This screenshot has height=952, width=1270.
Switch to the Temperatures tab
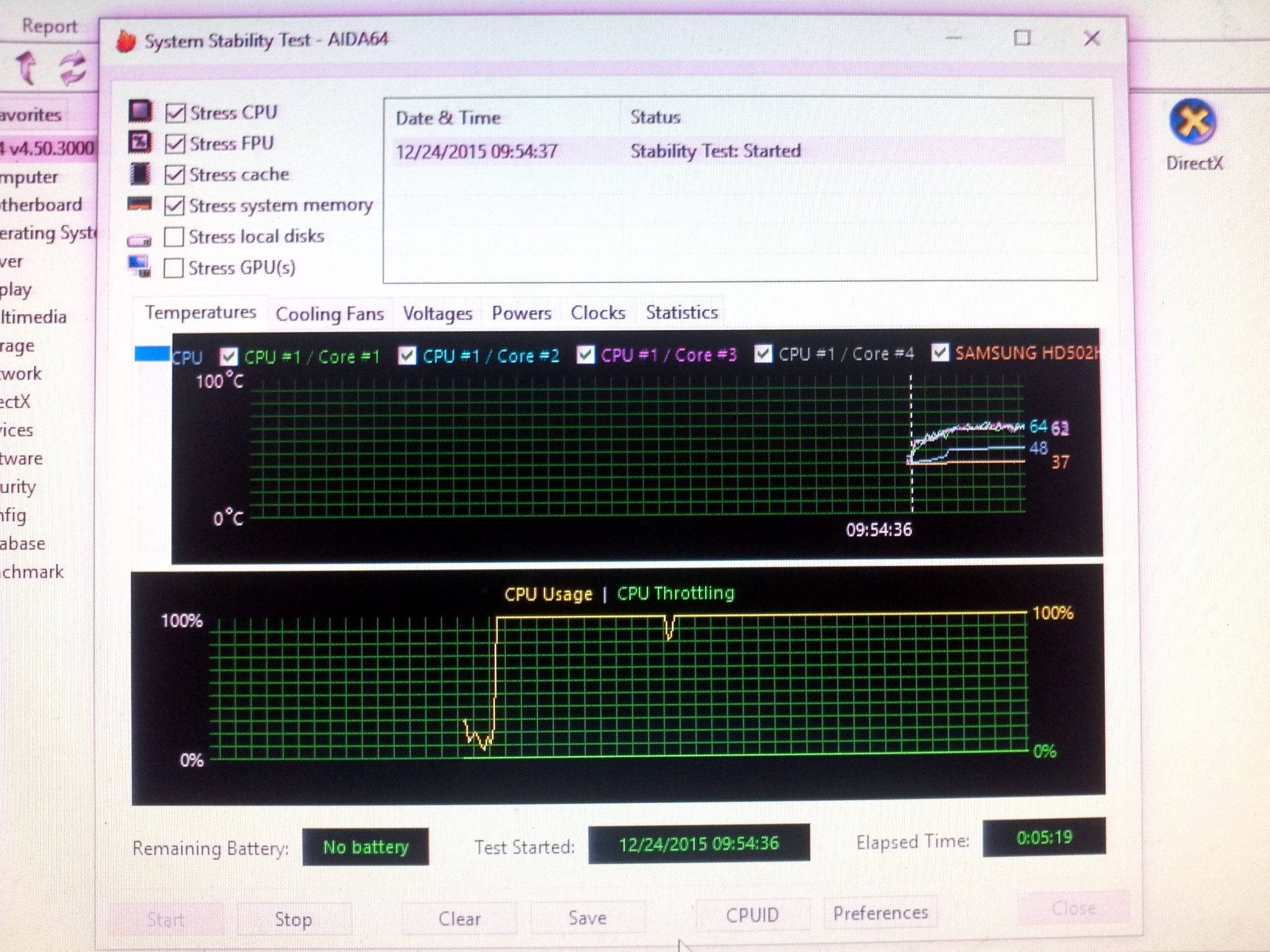click(x=200, y=312)
